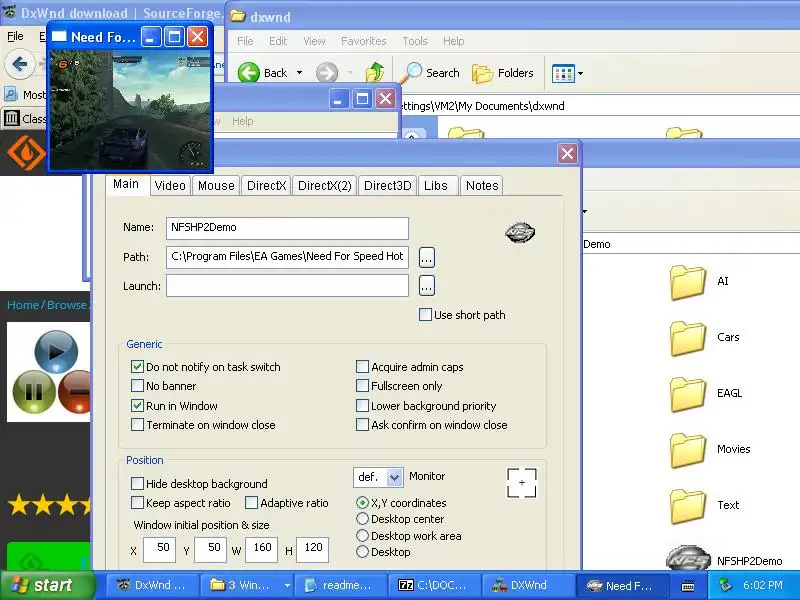Toggle Use short path checkbox

point(425,315)
